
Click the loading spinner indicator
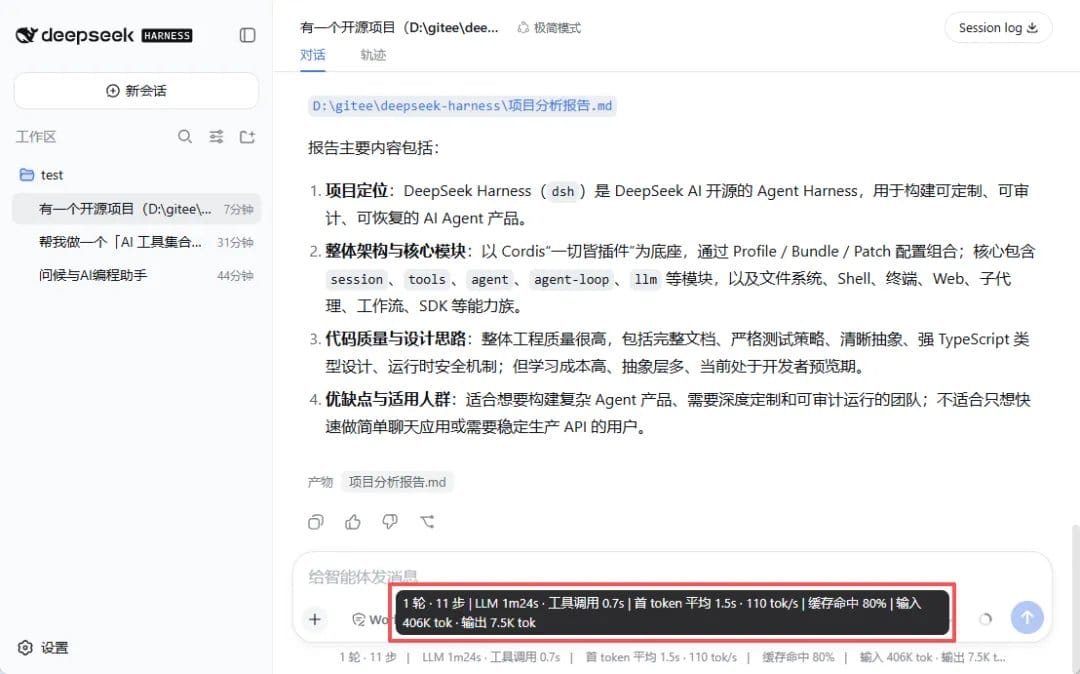coord(986,619)
